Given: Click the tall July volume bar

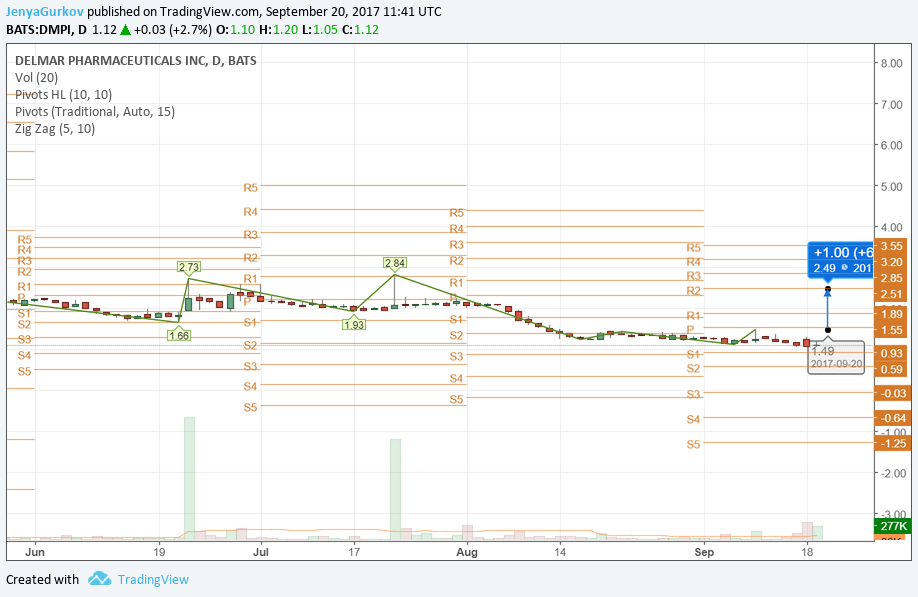Looking at the screenshot, I should 395,489.
